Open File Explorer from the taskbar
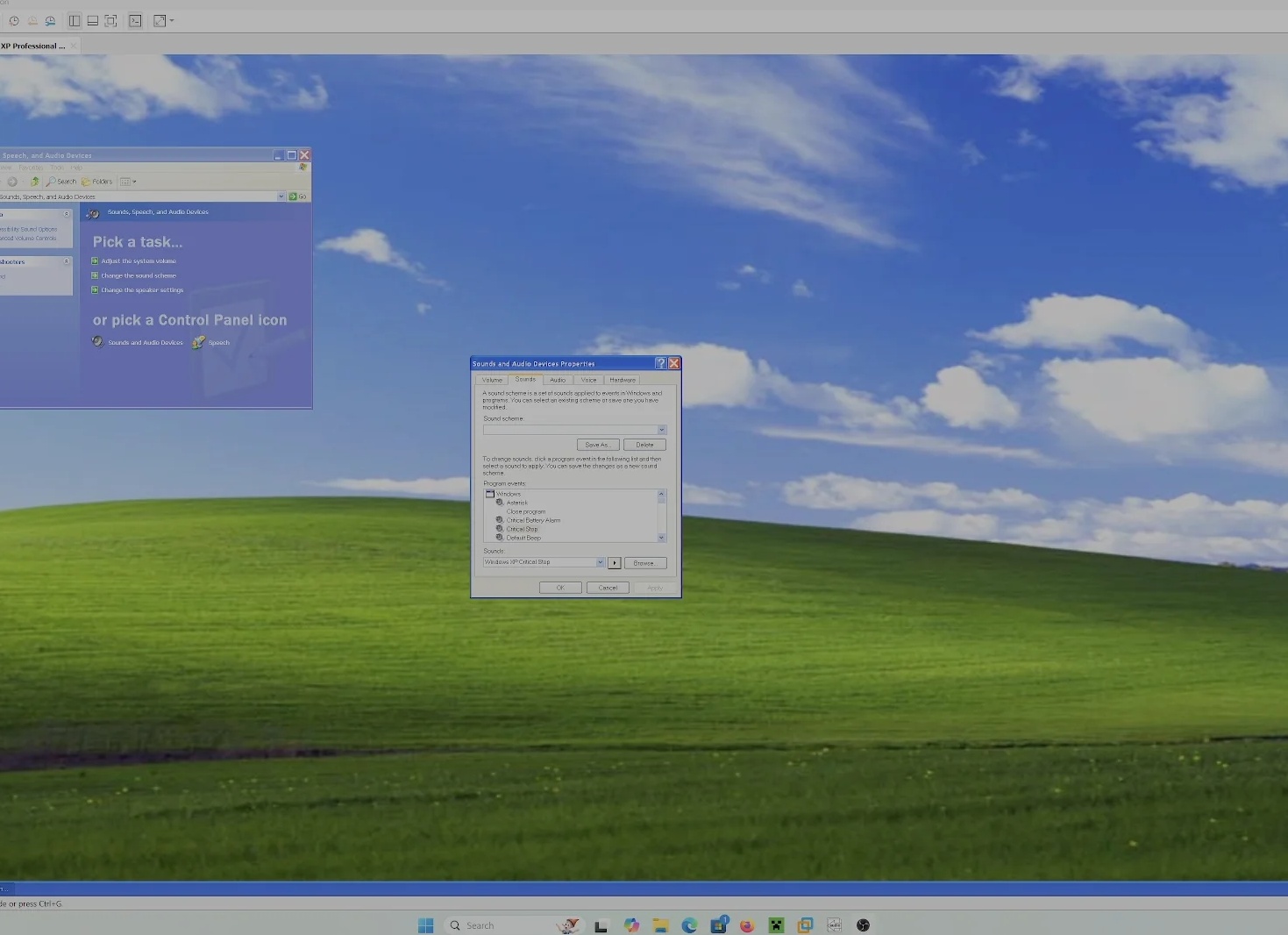This screenshot has height=935, width=1288. pyautogui.click(x=660, y=925)
